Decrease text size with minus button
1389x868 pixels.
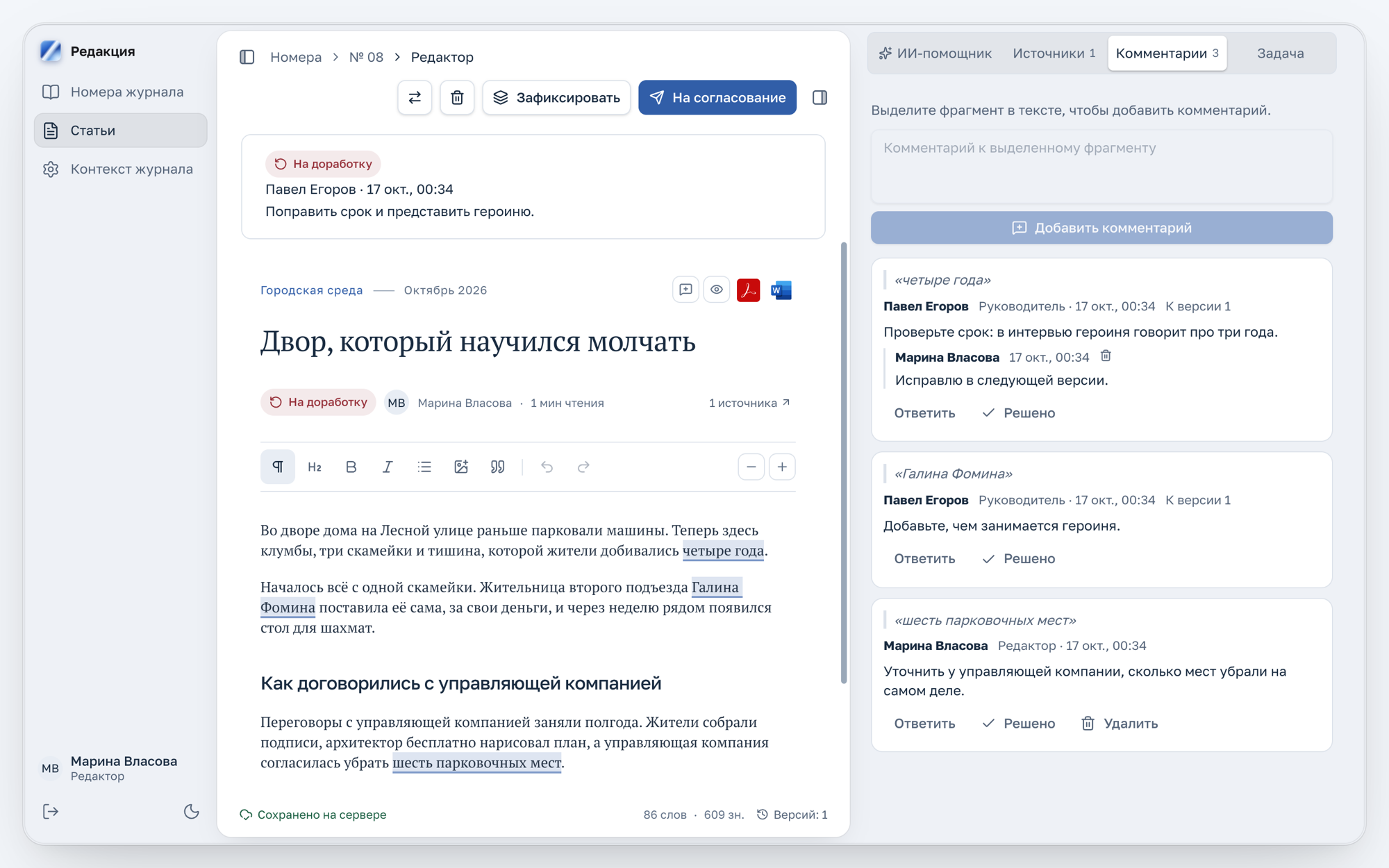point(751,467)
